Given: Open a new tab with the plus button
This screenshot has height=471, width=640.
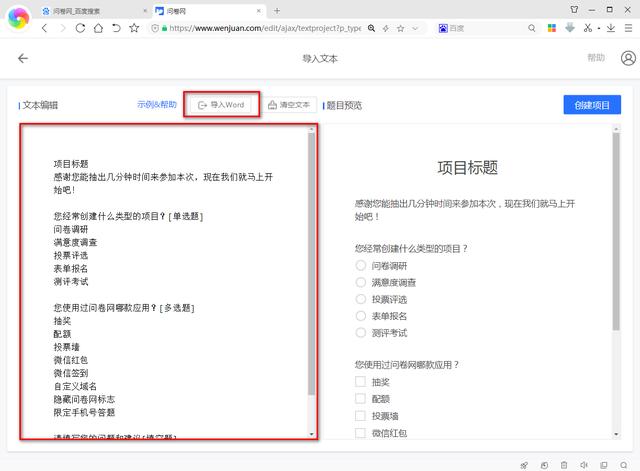Looking at the screenshot, I should [x=277, y=11].
